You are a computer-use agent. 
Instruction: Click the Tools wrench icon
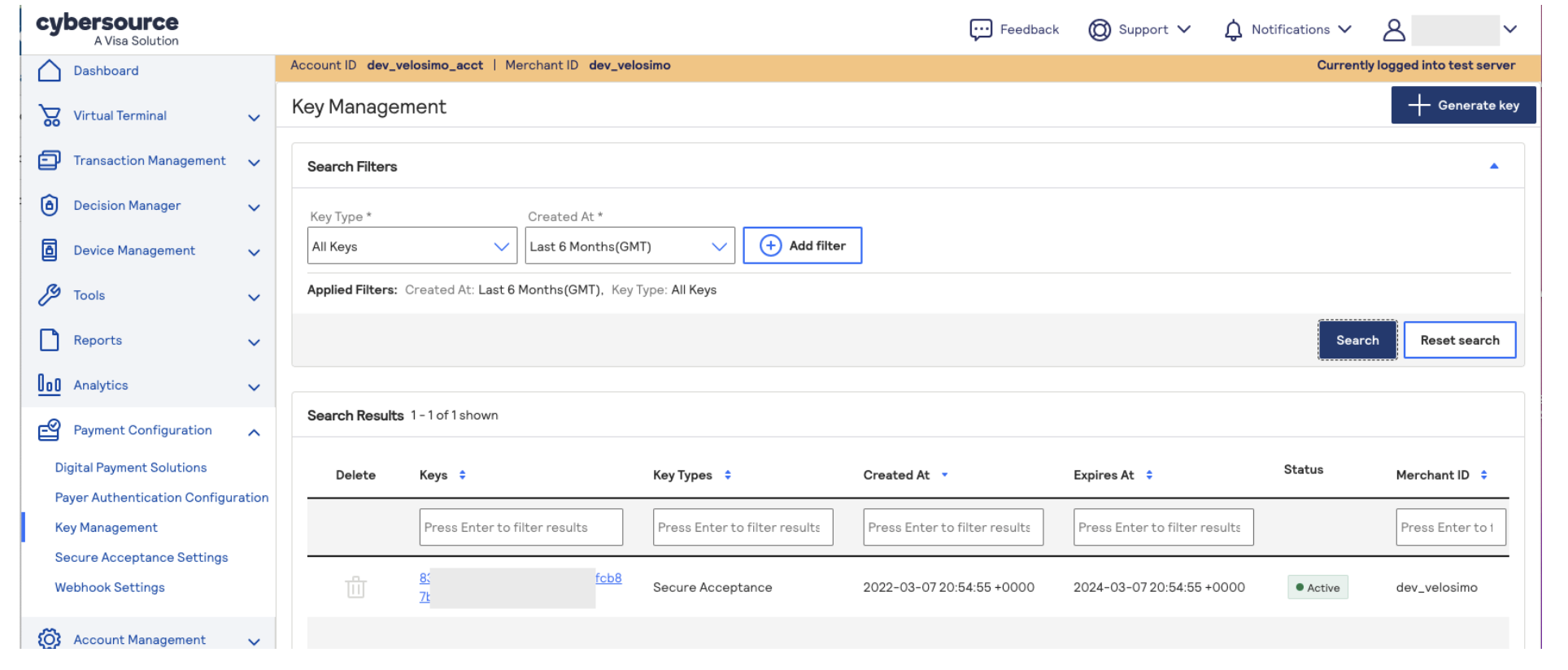click(50, 295)
